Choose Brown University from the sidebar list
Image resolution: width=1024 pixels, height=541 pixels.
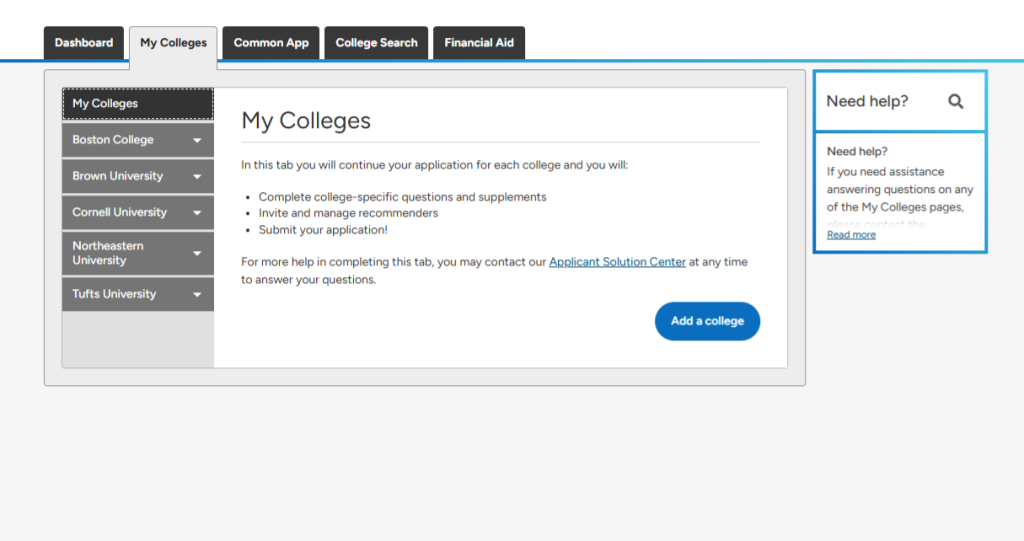click(x=117, y=176)
